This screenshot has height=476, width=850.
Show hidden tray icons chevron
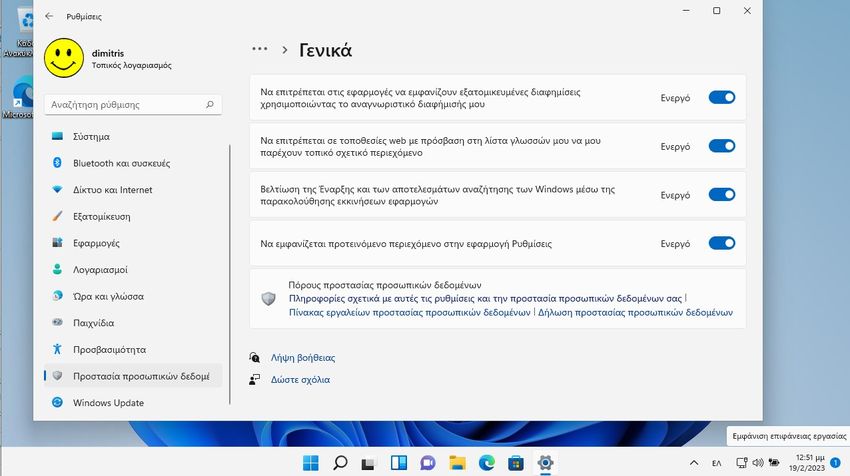pos(694,462)
